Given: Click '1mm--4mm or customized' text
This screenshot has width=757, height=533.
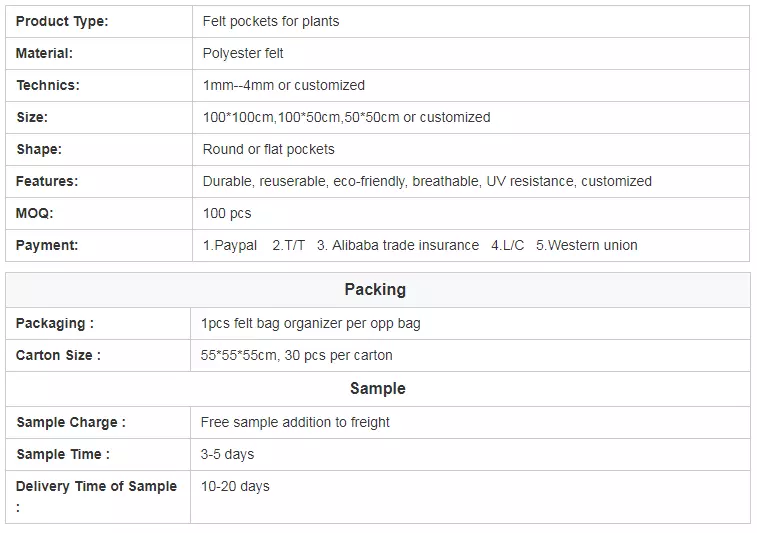Looking at the screenshot, I should [x=283, y=85].
